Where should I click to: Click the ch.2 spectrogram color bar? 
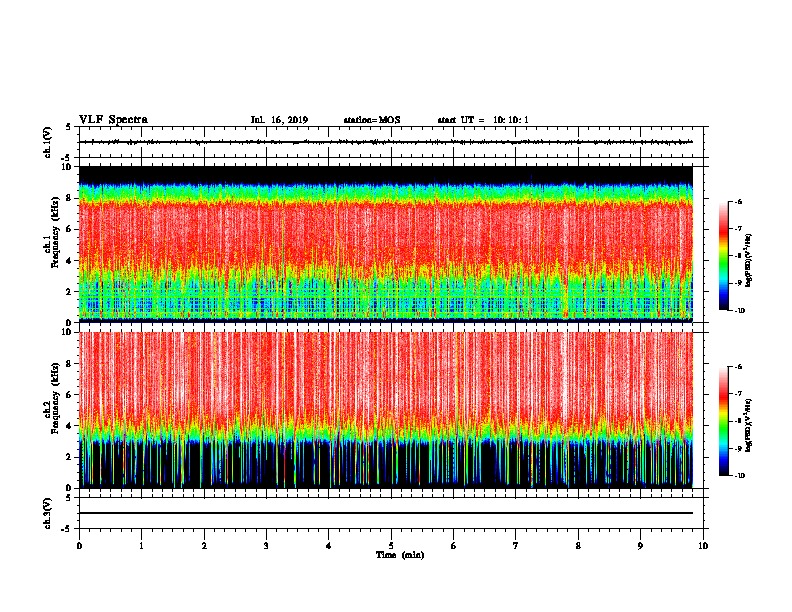pos(724,421)
